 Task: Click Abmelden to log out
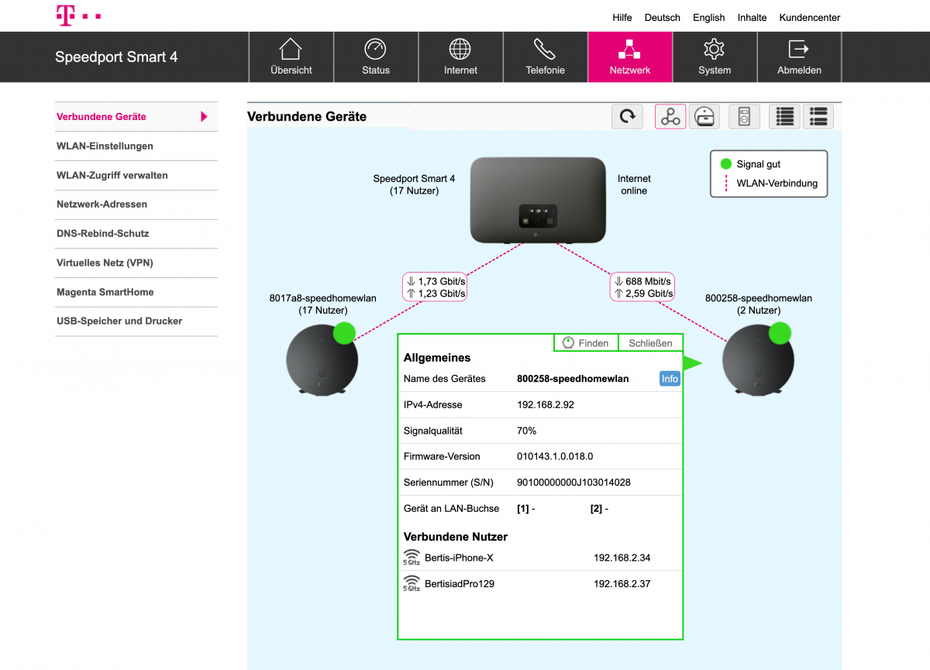tap(799, 57)
